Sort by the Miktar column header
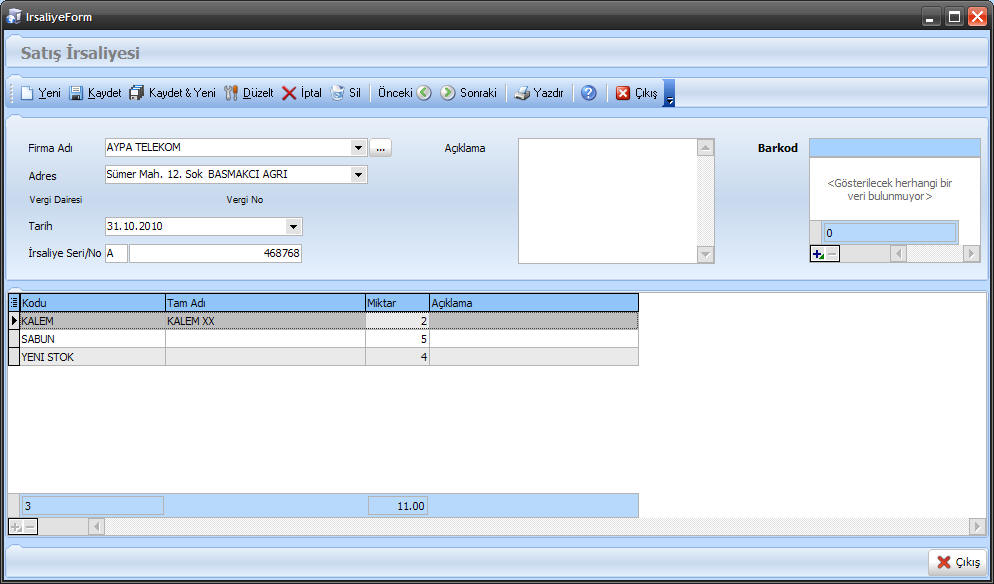This screenshot has height=584, width=994. 397,303
